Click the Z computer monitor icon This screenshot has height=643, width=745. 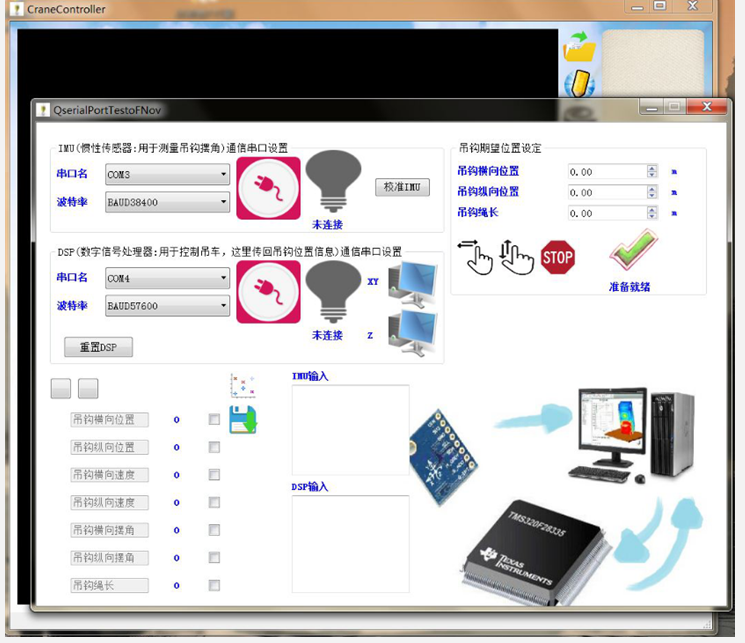411,334
